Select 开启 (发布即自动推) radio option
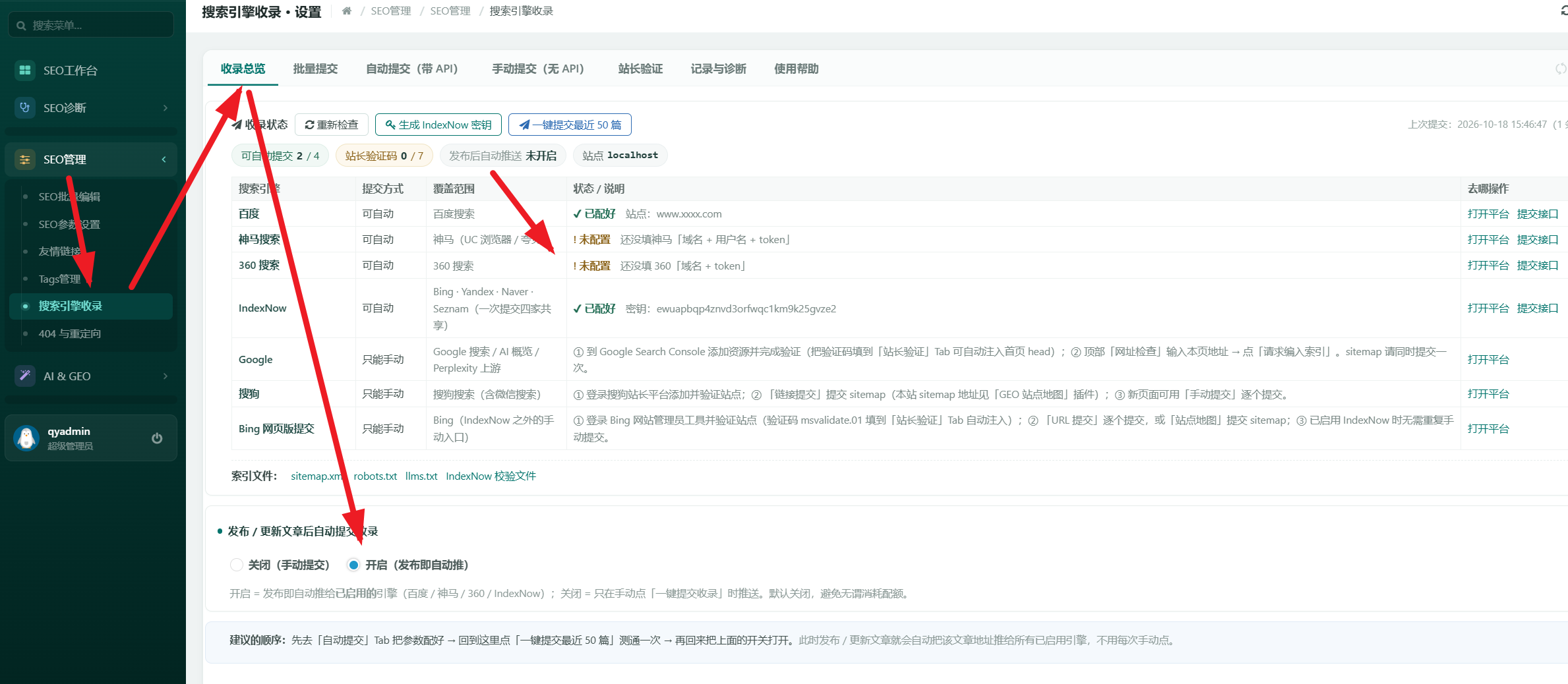Screen dimensions: 1568x684 pyautogui.click(x=353, y=565)
